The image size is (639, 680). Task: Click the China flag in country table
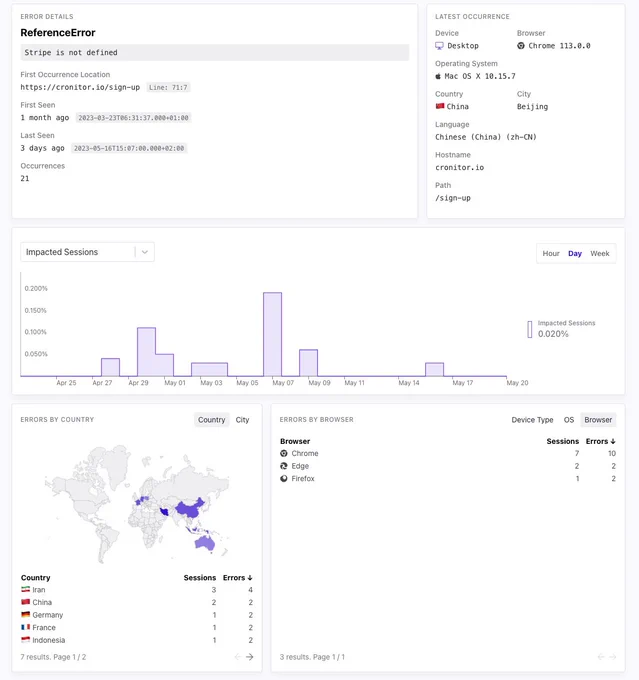pyautogui.click(x=26, y=602)
